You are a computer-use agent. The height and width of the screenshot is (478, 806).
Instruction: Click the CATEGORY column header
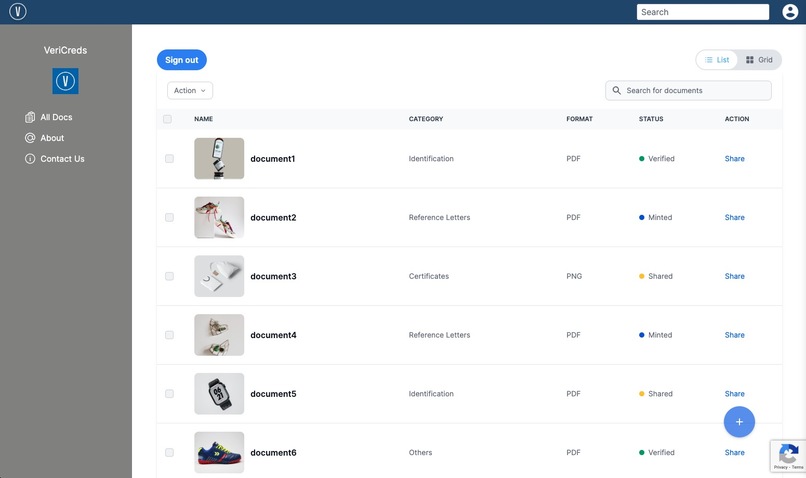tap(426, 119)
